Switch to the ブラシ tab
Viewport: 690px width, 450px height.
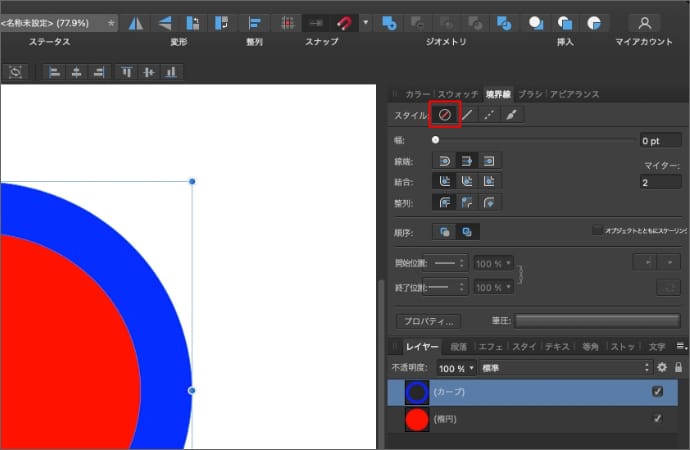[530, 94]
